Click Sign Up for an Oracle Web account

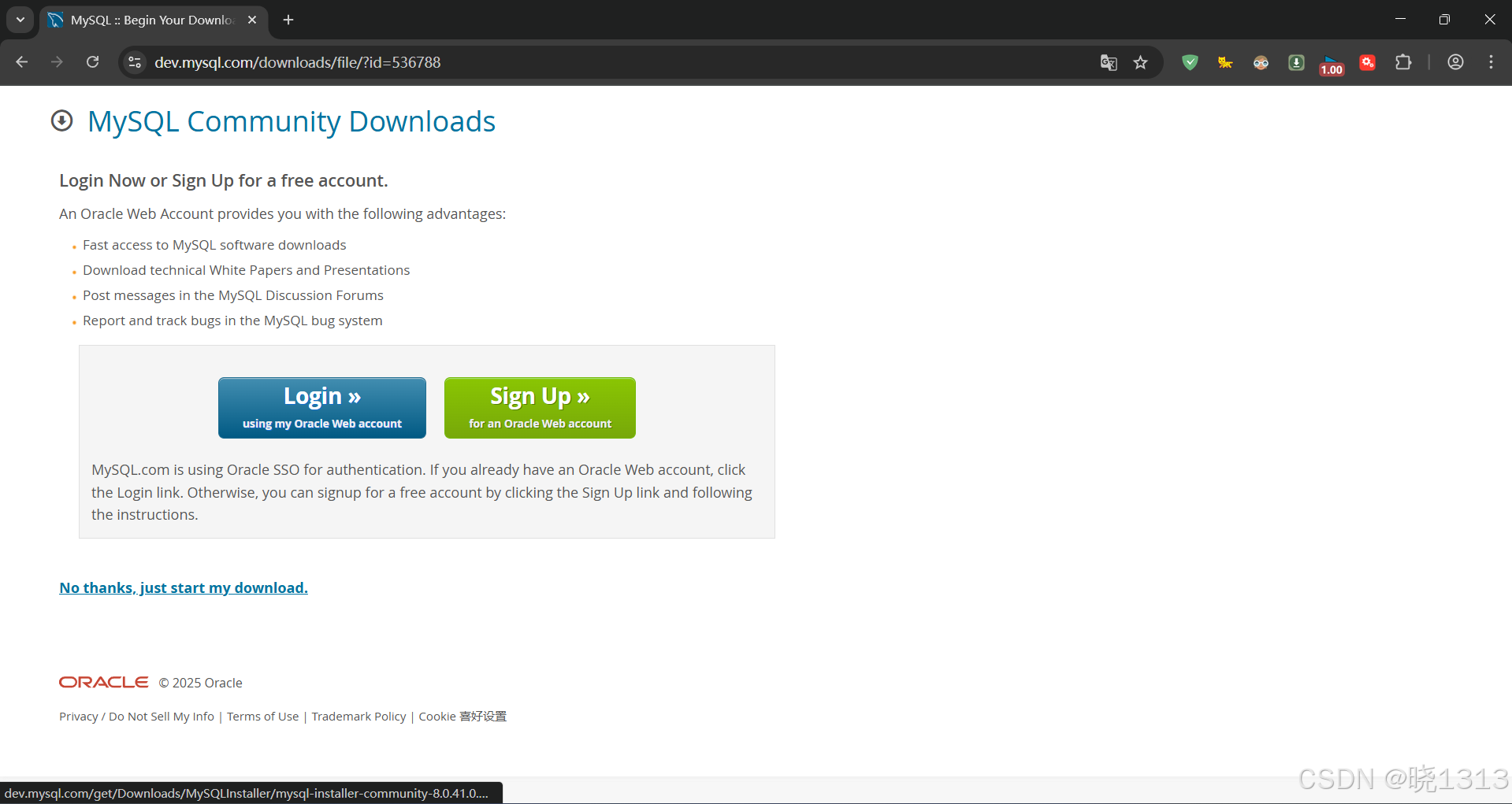(x=540, y=408)
